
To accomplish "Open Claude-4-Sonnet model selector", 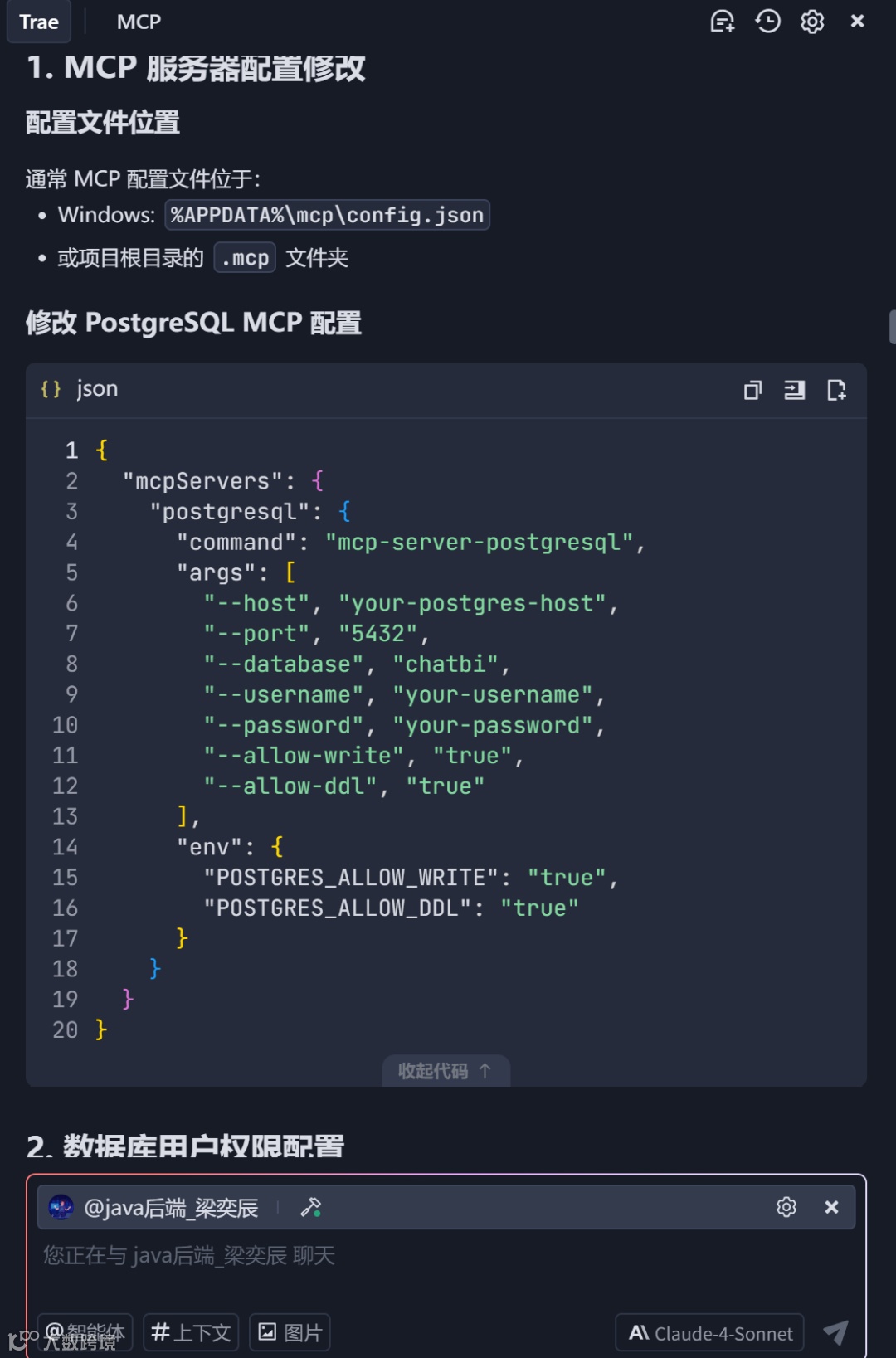I will (x=710, y=1333).
